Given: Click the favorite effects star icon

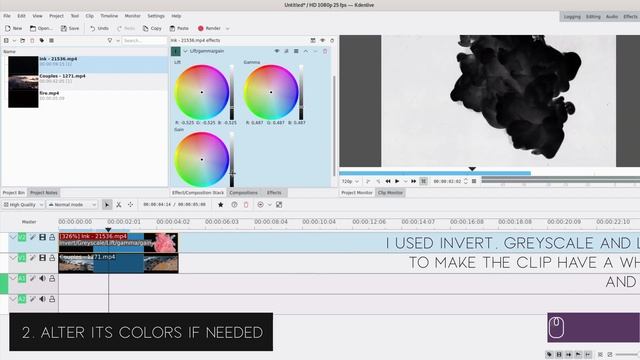Looking at the screenshot, I should click(x=220, y=204).
